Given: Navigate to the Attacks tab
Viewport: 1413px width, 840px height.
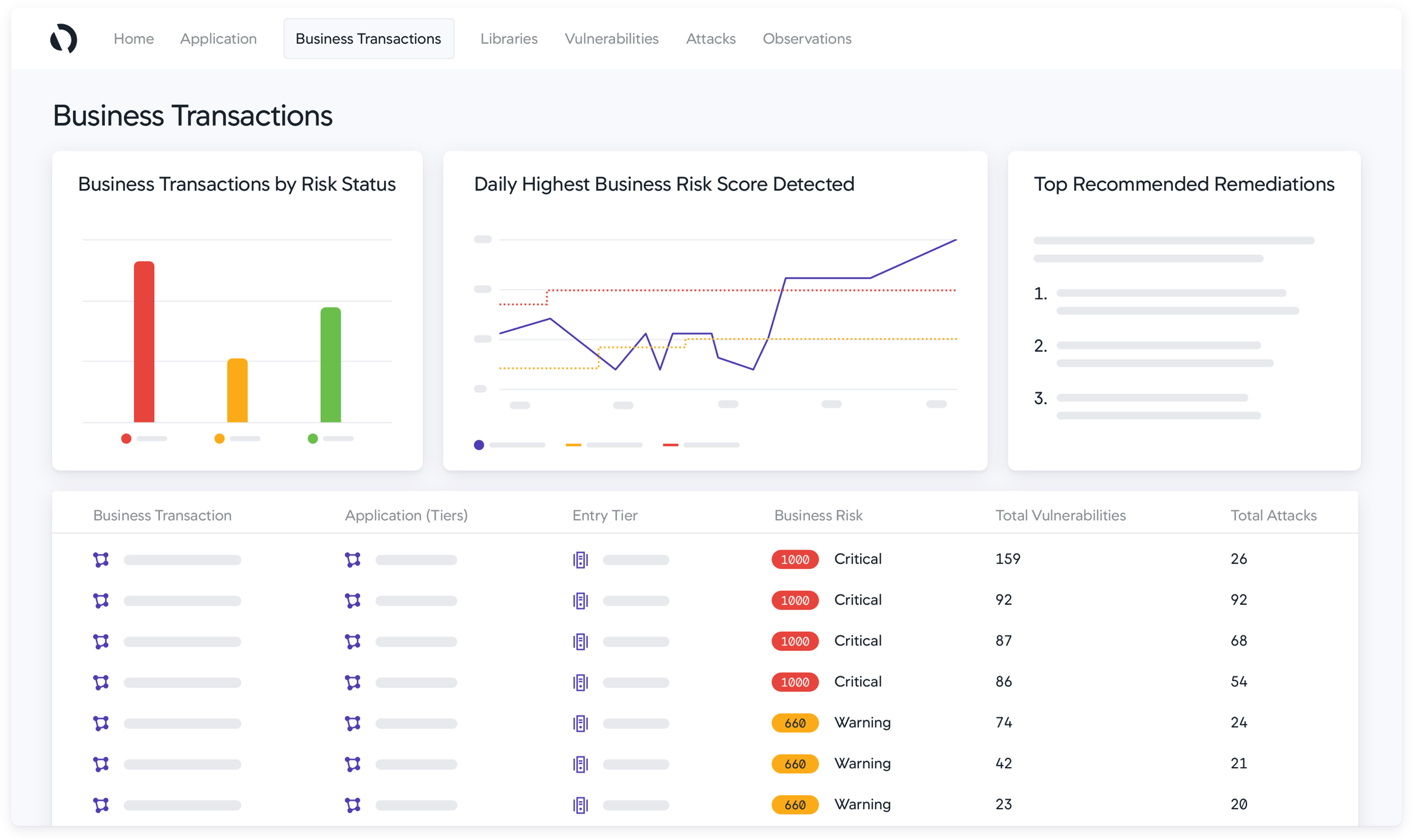Looking at the screenshot, I should (711, 39).
